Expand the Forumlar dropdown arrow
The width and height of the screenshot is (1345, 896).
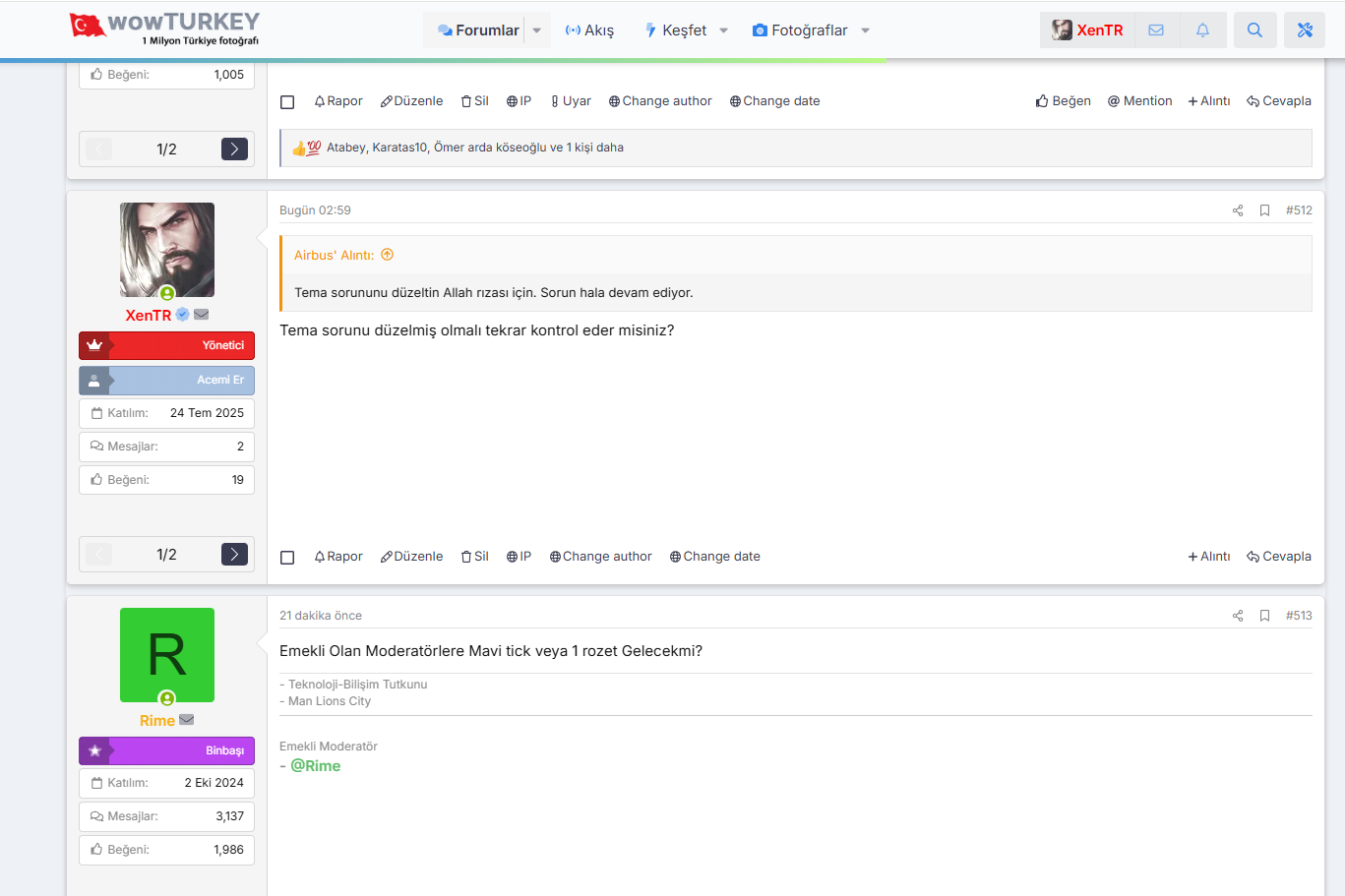tap(537, 30)
